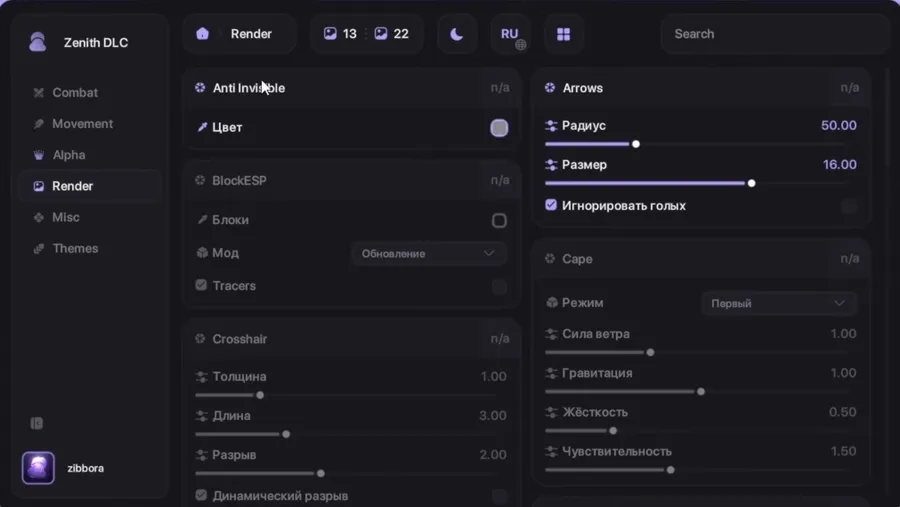Click the sidebar collapse icon above the profile
Screen dimensions: 900x507
click(x=37, y=423)
